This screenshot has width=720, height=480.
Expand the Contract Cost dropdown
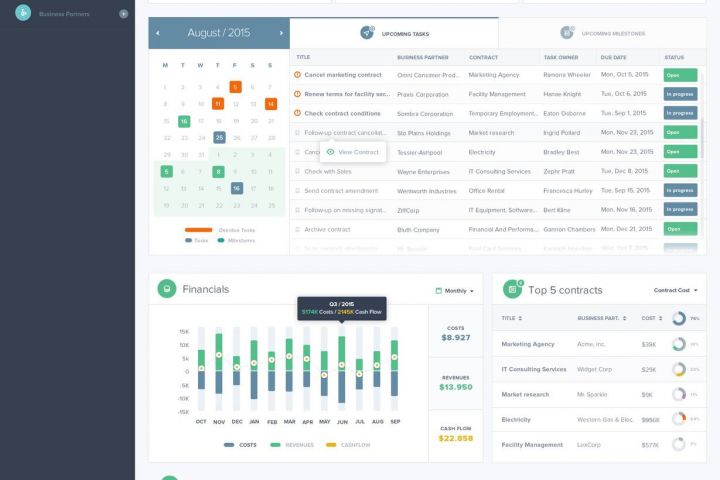point(675,290)
